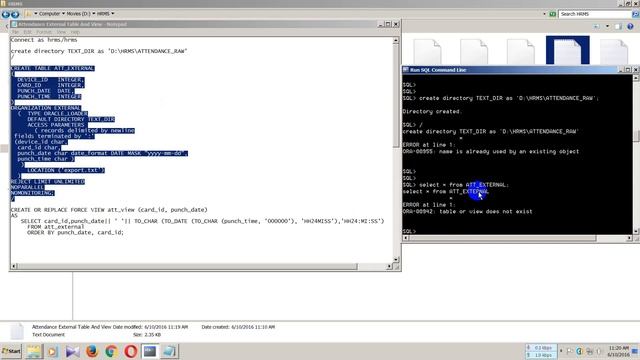The height and width of the screenshot is (360, 640).
Task: Click the Notepad horizontal scrollbar thumb
Action: [187, 266]
